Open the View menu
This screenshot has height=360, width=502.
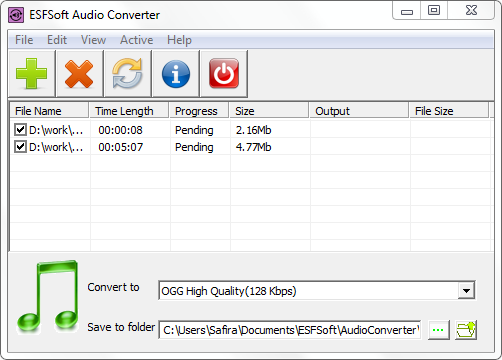coord(93,40)
